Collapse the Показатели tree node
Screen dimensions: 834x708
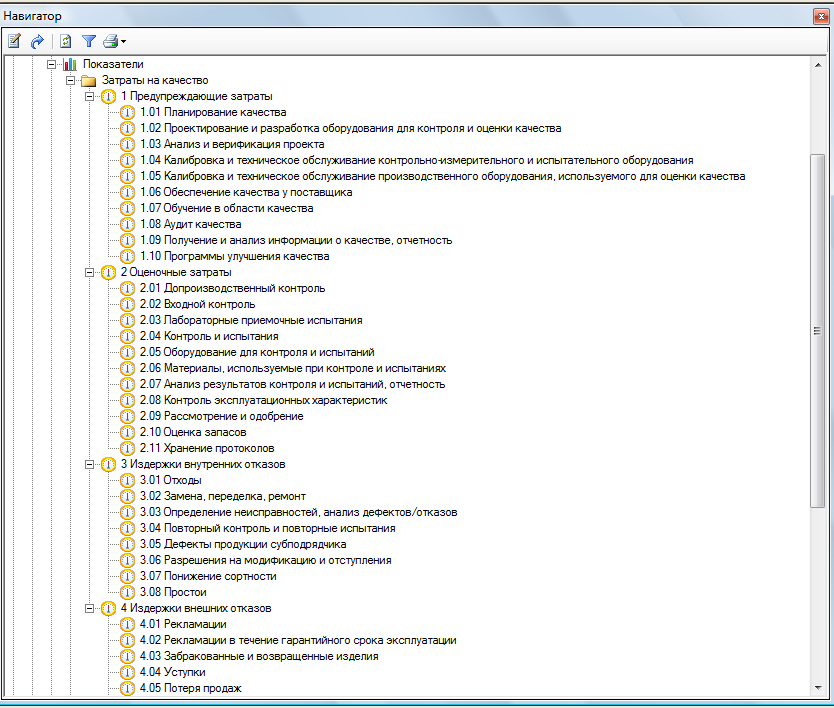pos(51,64)
